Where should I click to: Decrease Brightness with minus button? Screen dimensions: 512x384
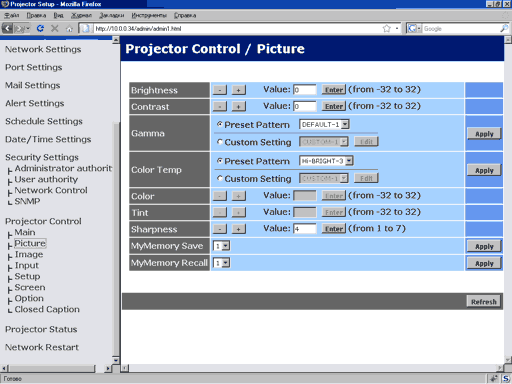220,90
